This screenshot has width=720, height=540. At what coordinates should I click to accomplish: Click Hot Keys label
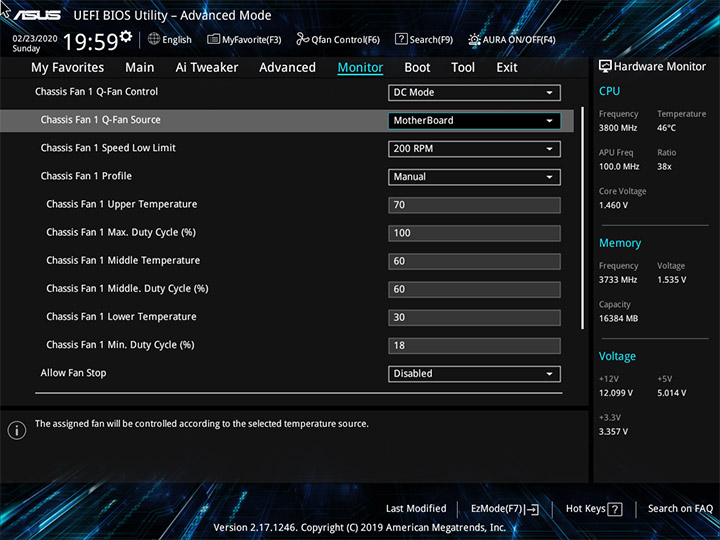pos(585,508)
